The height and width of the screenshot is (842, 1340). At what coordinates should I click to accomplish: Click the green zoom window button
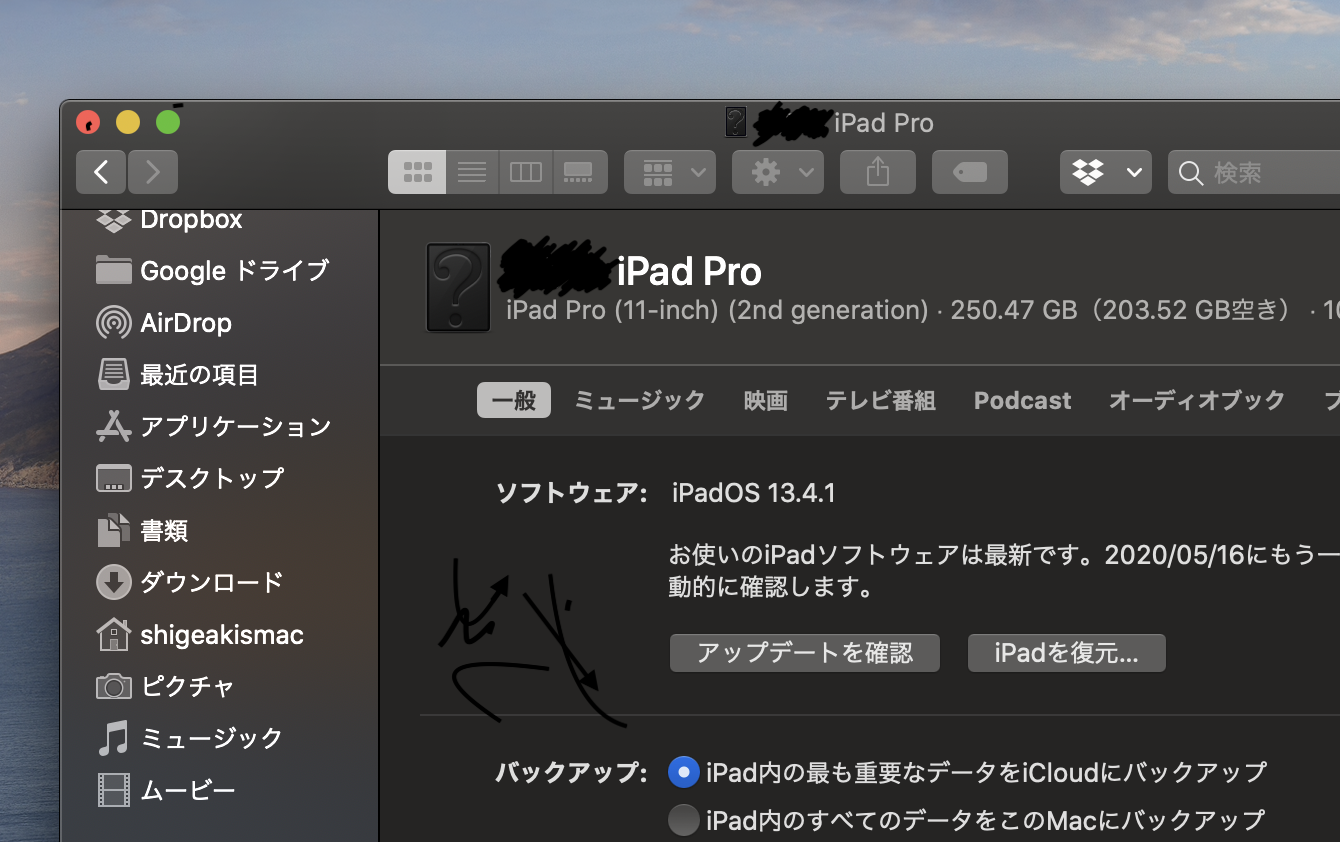[x=168, y=122]
